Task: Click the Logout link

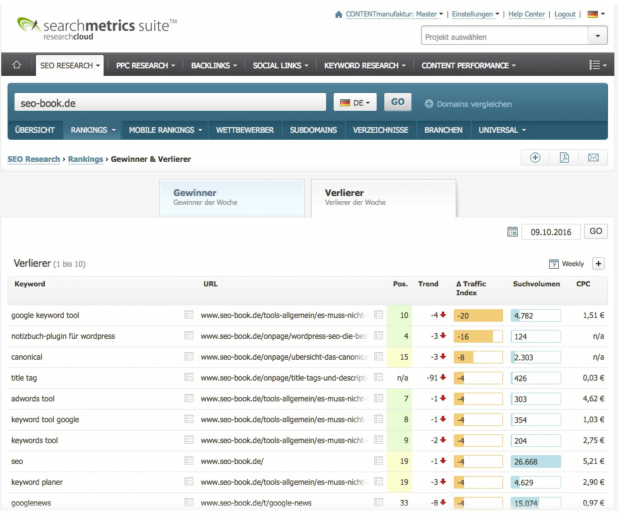Action: [x=565, y=14]
